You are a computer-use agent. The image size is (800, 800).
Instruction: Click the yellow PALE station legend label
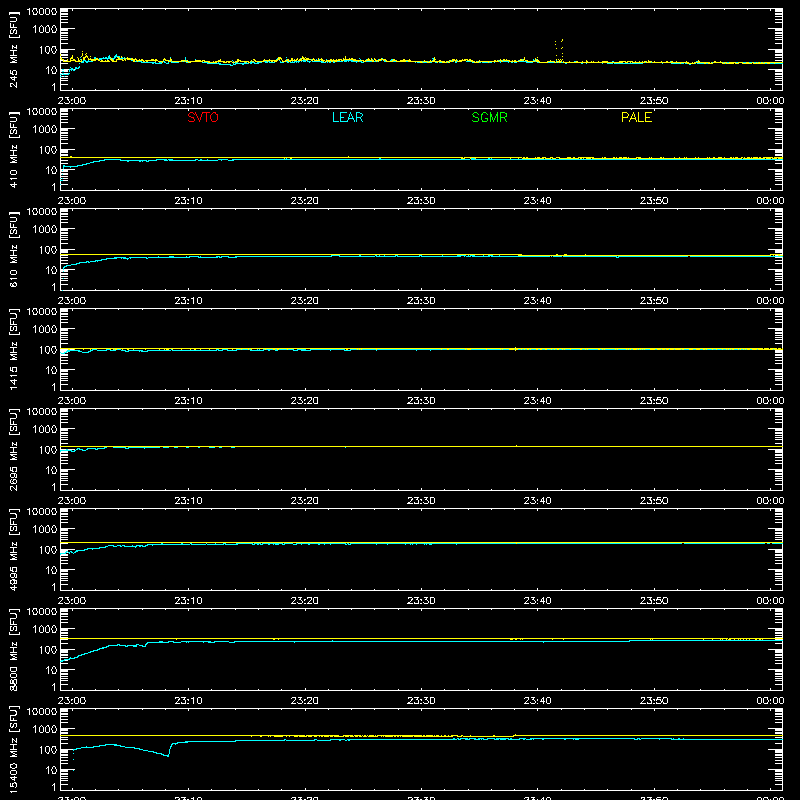[636, 117]
